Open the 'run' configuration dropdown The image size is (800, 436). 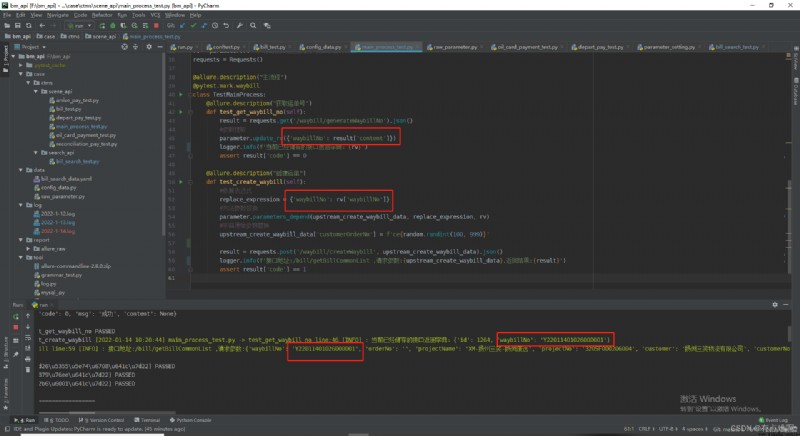[80, 25]
